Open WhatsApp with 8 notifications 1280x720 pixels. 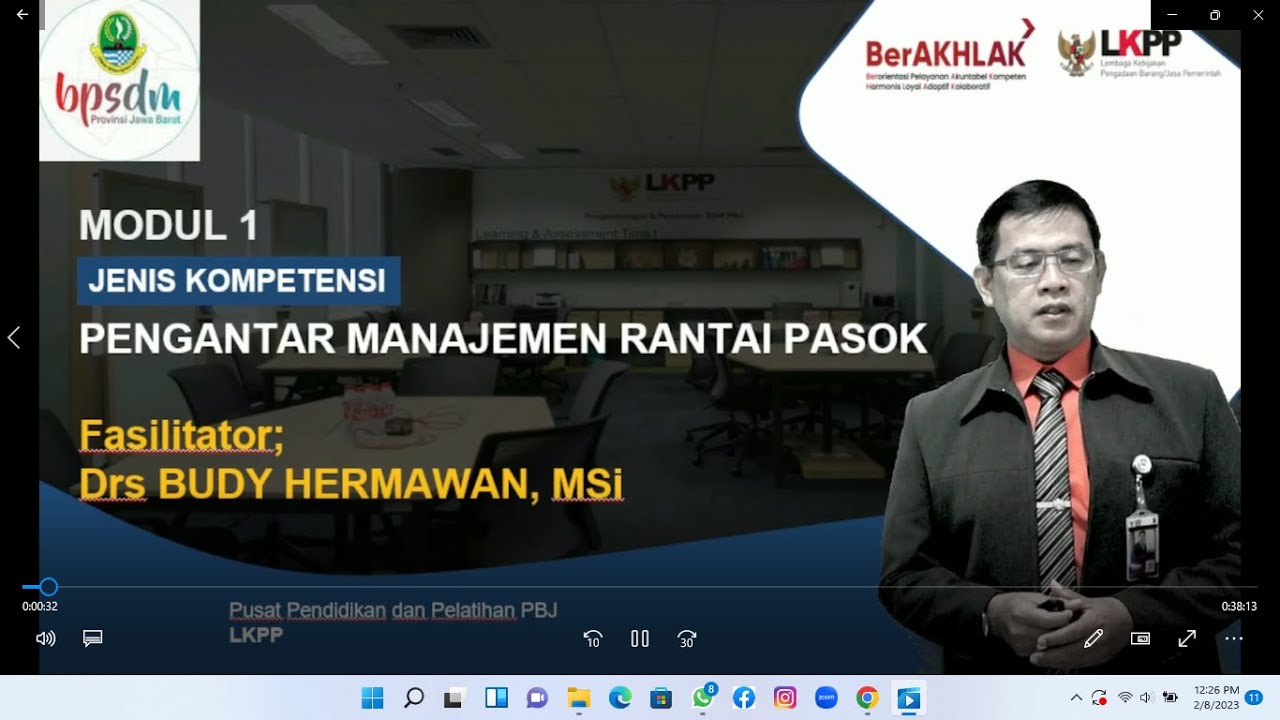703,697
